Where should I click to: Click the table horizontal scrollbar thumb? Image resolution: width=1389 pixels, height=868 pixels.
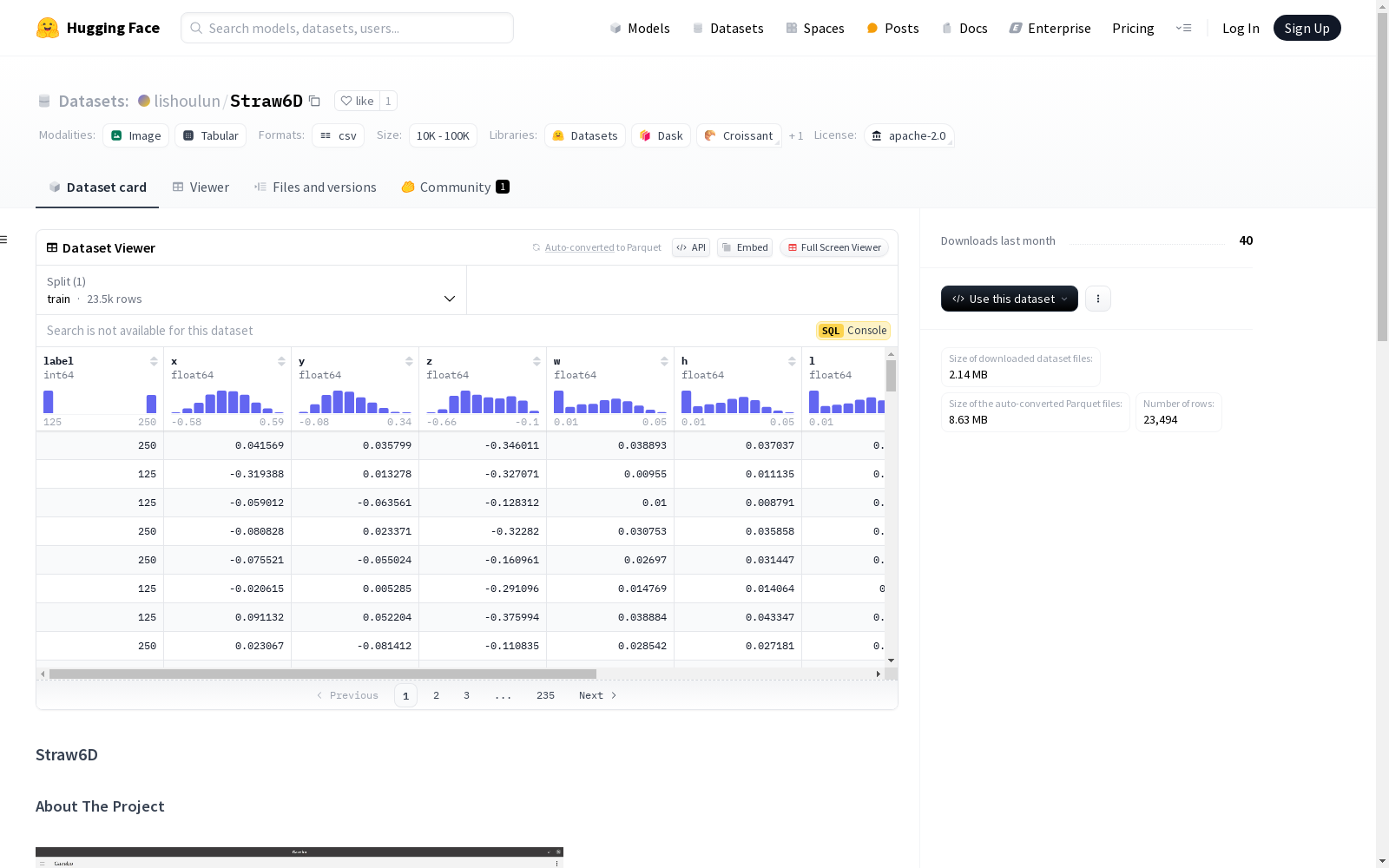(x=323, y=674)
